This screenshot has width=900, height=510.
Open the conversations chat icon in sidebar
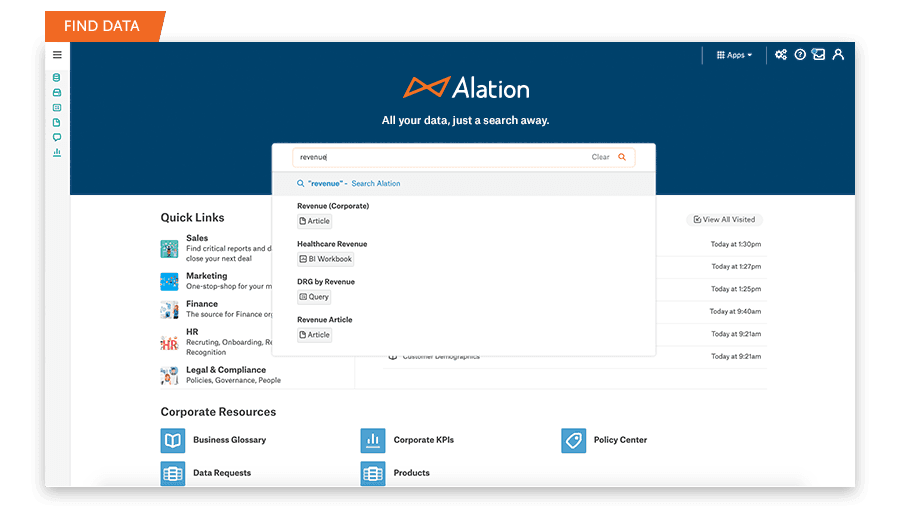click(x=56, y=137)
